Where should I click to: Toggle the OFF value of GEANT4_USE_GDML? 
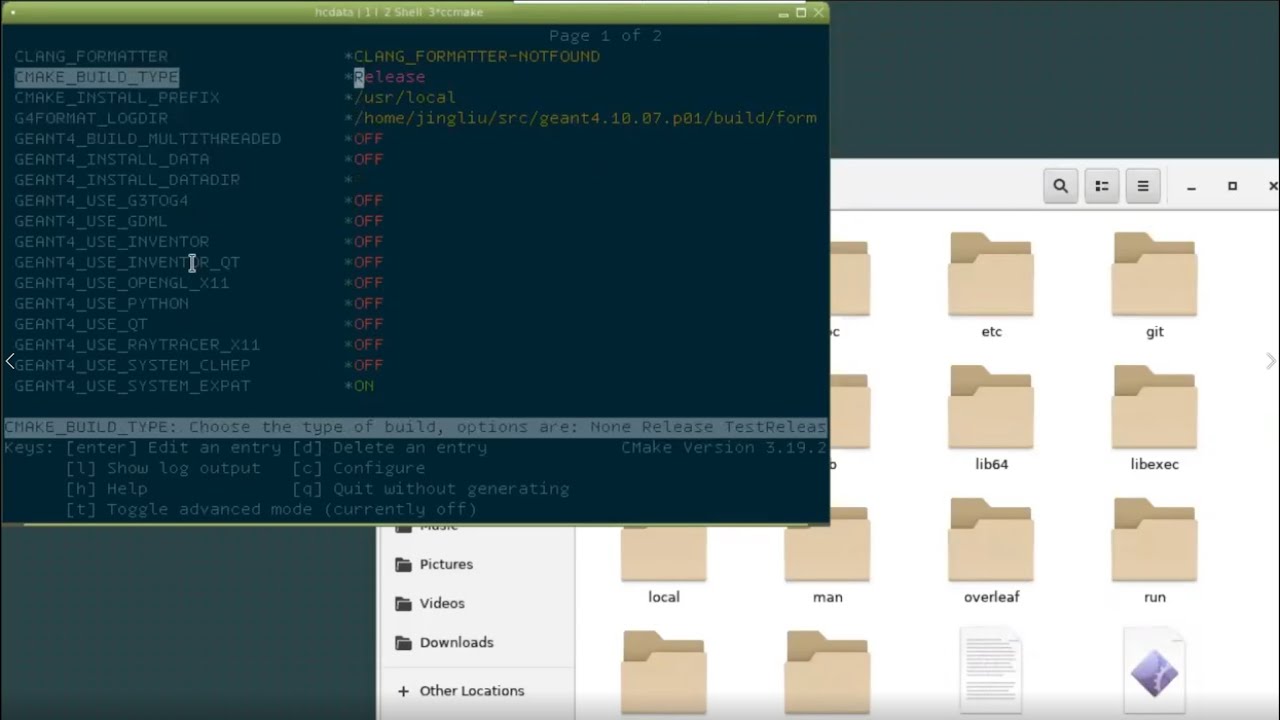368,221
